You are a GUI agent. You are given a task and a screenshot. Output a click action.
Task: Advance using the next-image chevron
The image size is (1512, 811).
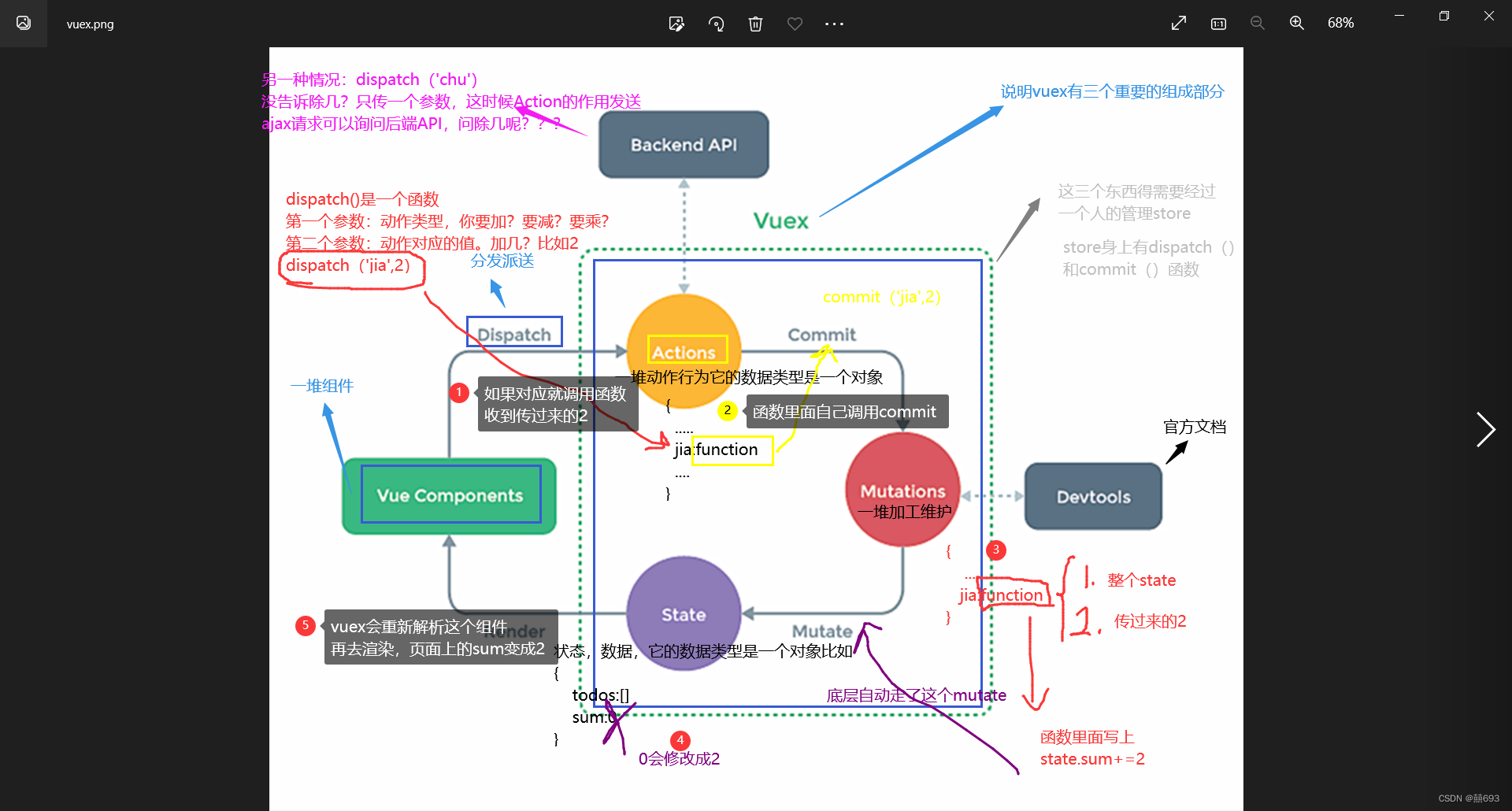coord(1485,430)
